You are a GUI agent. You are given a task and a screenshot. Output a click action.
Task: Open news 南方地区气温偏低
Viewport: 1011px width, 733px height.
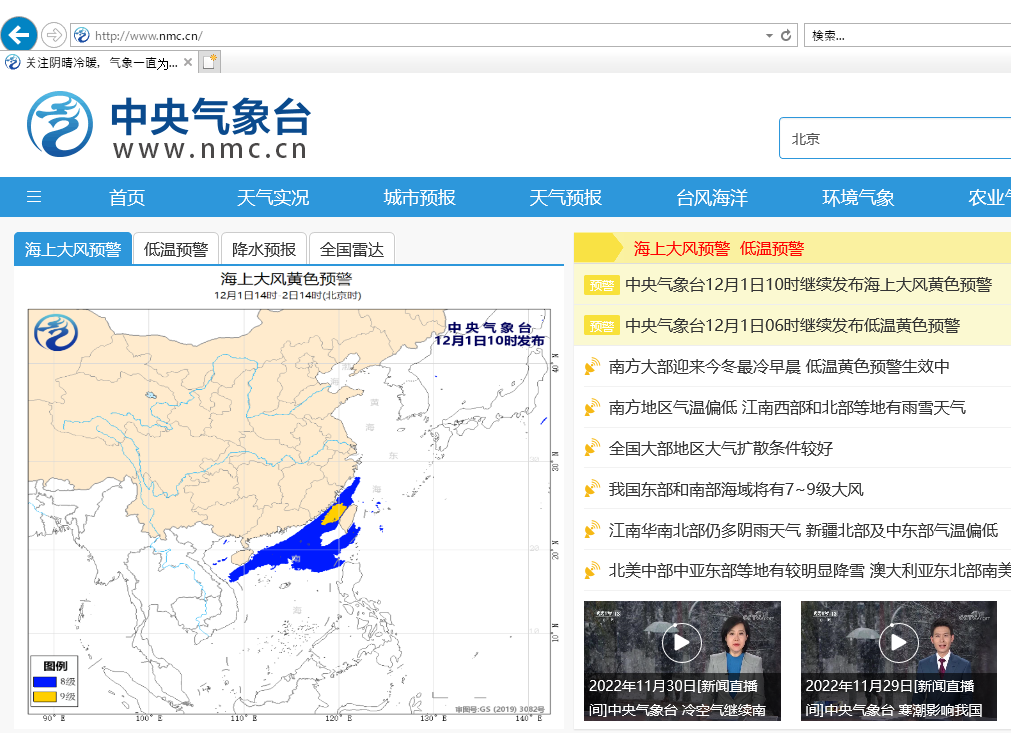click(x=787, y=407)
